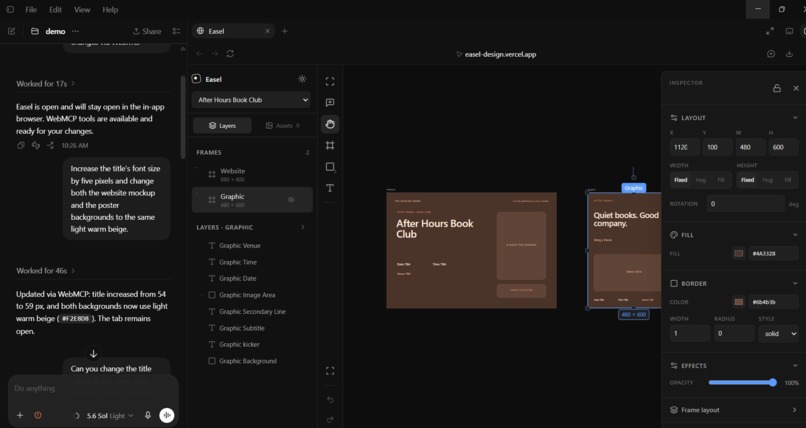Expand the Worked for 46s details
This screenshot has height=428, width=806.
(x=45, y=270)
